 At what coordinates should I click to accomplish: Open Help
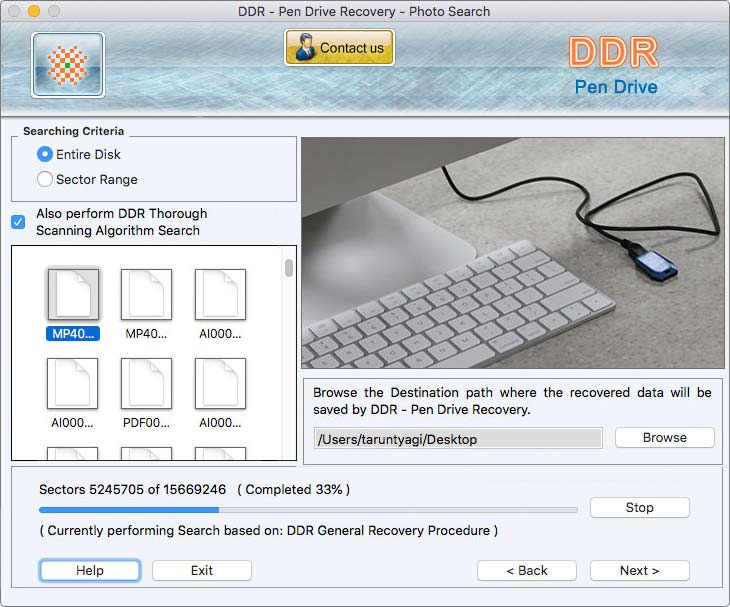point(90,571)
